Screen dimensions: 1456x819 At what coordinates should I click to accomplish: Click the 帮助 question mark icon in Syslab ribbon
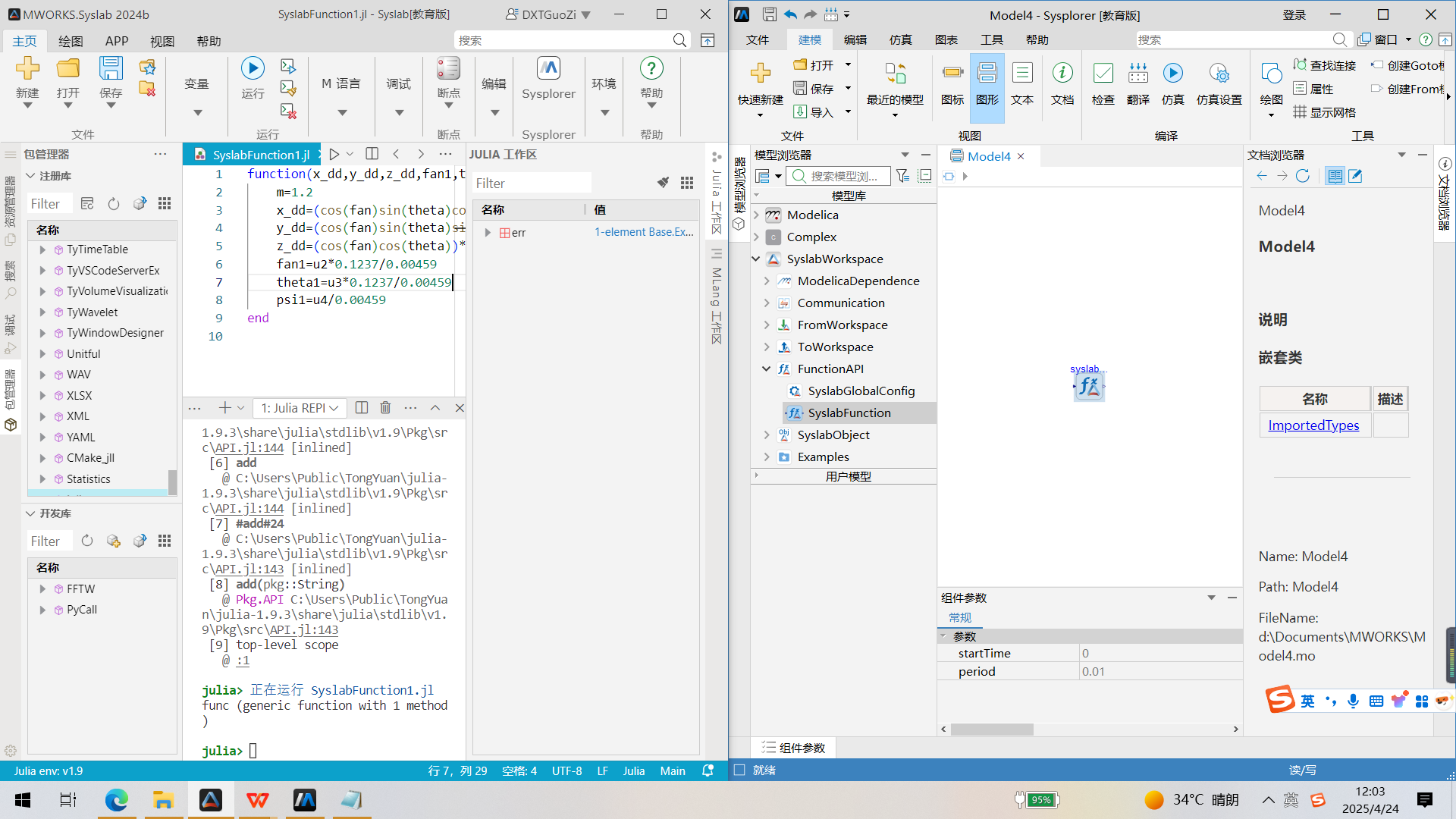click(651, 68)
